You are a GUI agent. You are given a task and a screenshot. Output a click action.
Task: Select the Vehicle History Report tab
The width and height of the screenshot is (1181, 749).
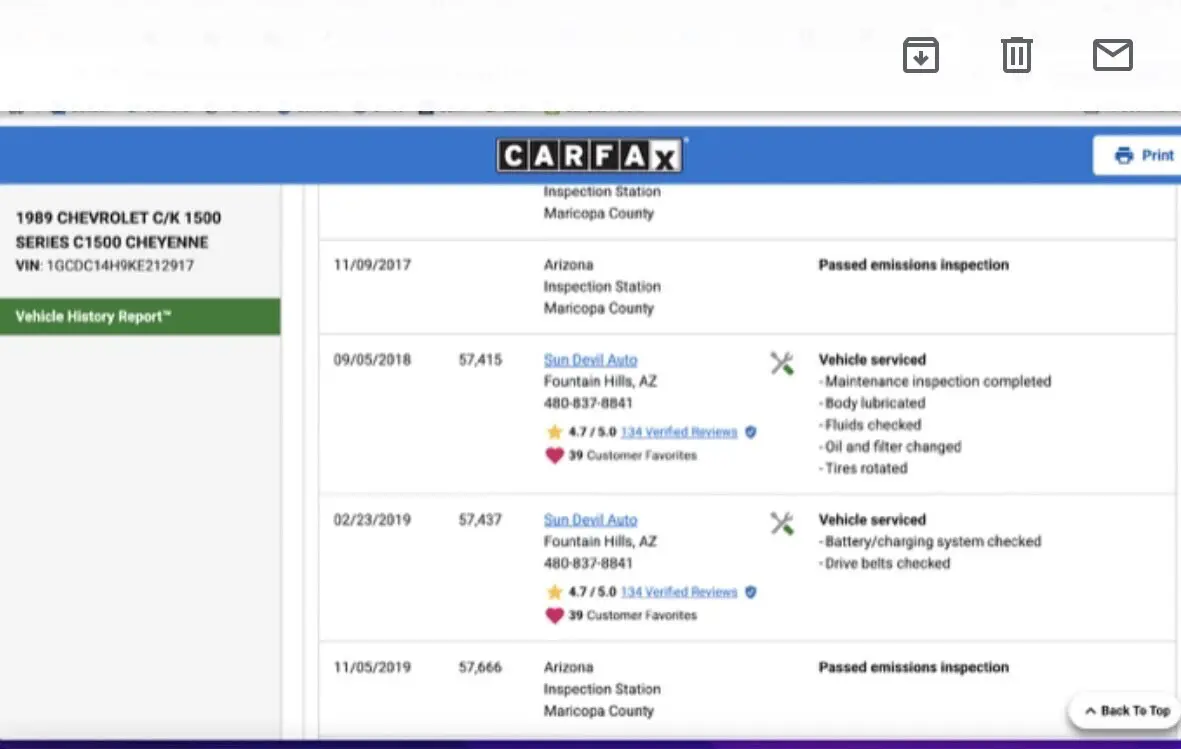tap(140, 317)
